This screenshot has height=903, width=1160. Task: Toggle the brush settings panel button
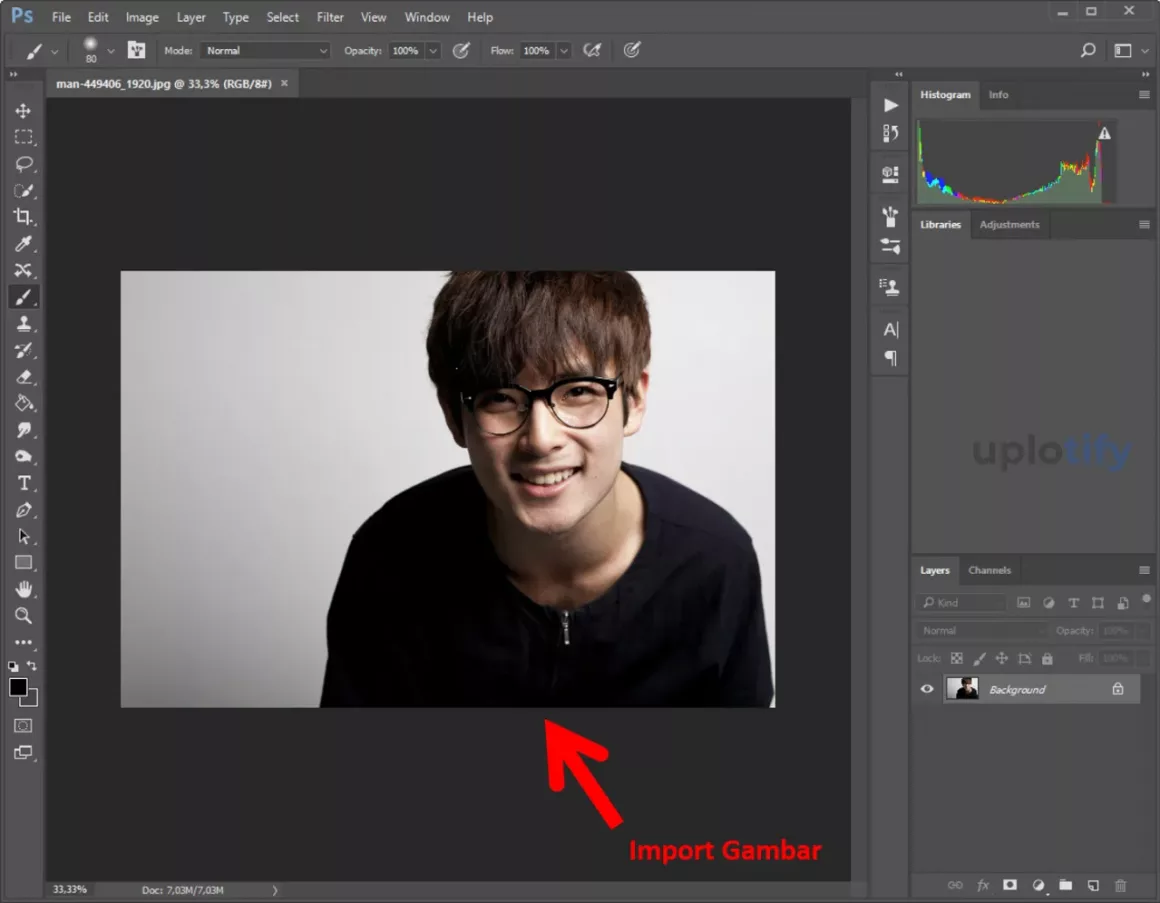point(136,50)
